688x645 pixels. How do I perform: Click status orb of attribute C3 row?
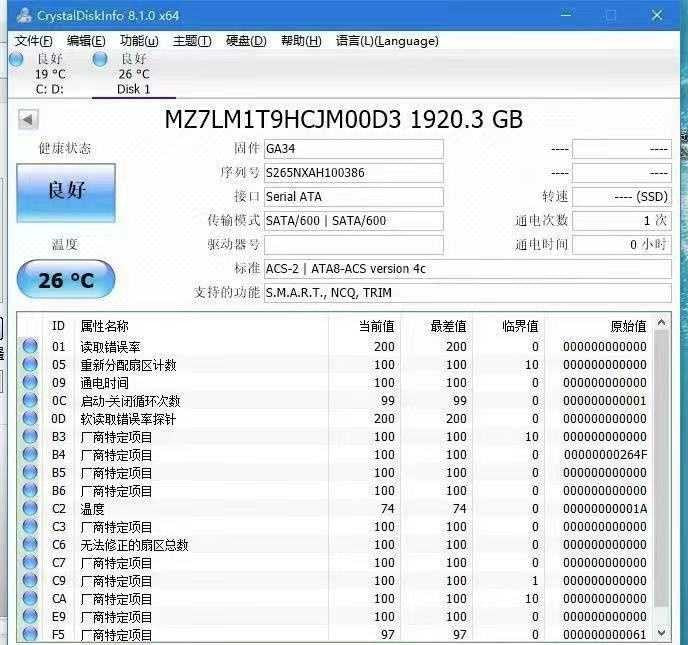[30, 526]
